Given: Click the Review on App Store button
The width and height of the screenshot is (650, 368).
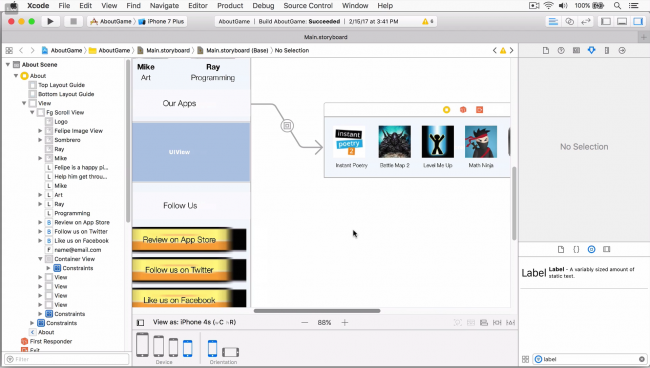Looking at the screenshot, I should pyautogui.click(x=189, y=240).
